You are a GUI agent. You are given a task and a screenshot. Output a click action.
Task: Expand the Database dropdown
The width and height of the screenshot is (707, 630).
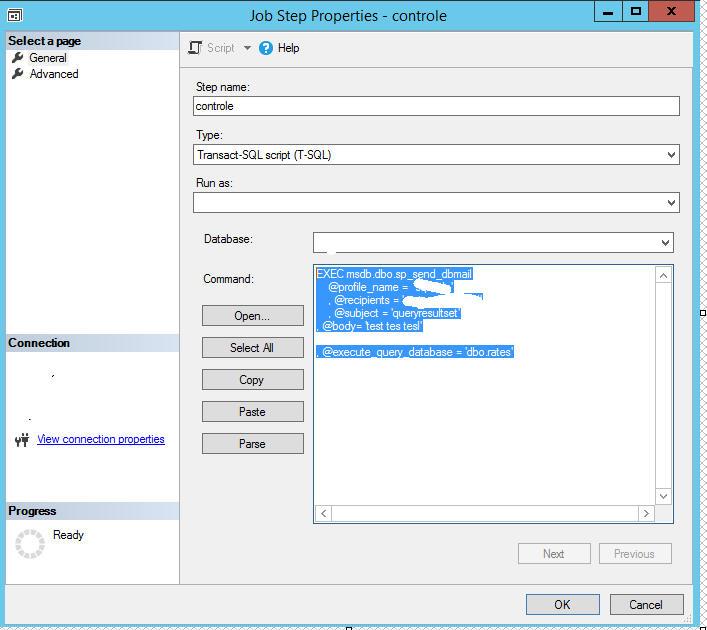coord(665,243)
